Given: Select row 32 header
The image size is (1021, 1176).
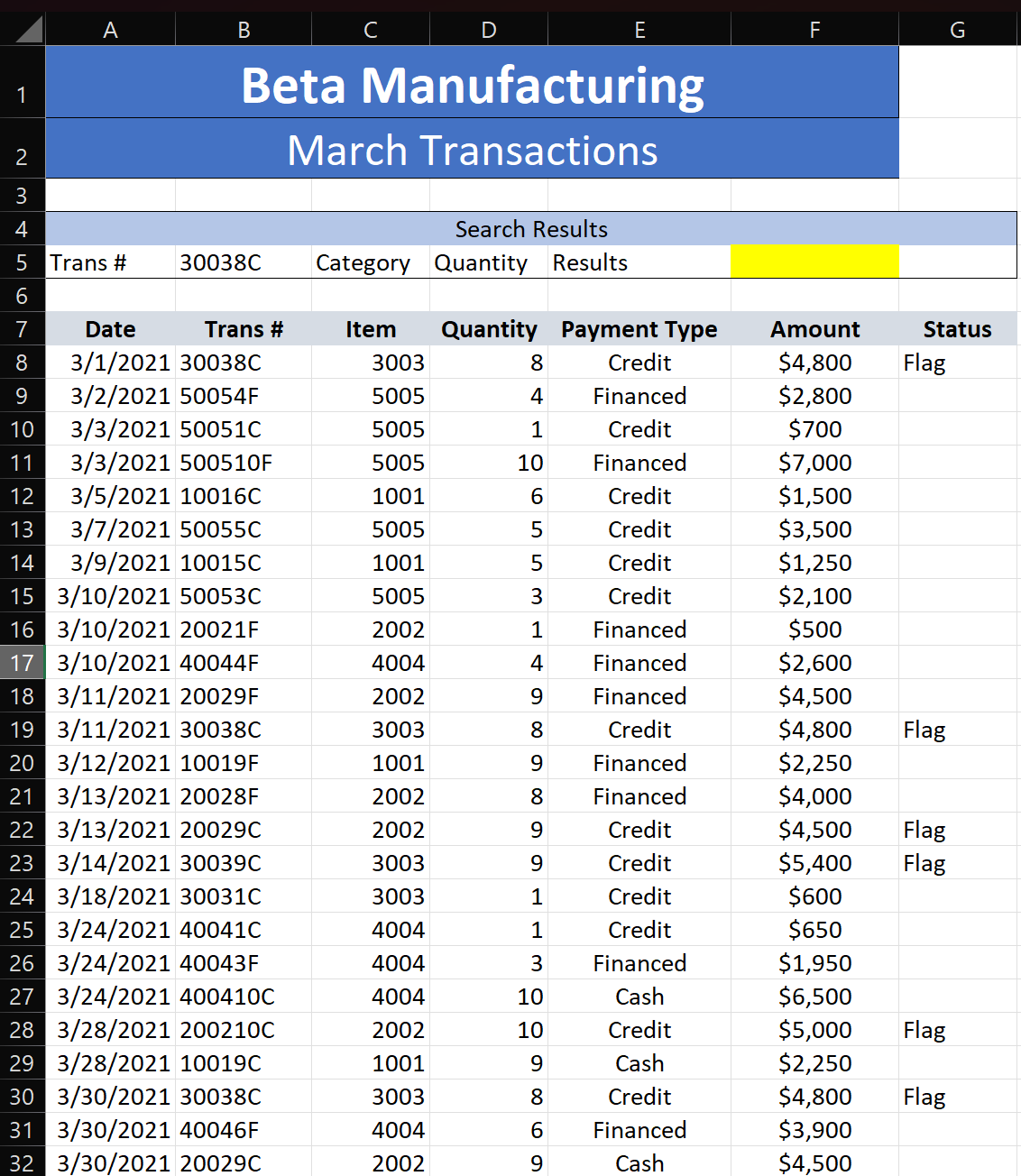Looking at the screenshot, I should point(23,1162).
